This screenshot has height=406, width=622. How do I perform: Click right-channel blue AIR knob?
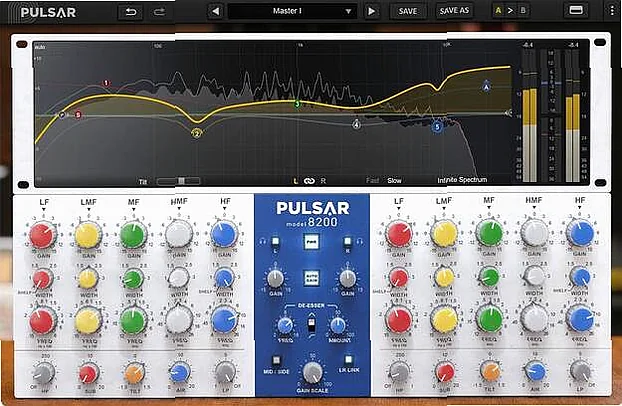[535, 371]
